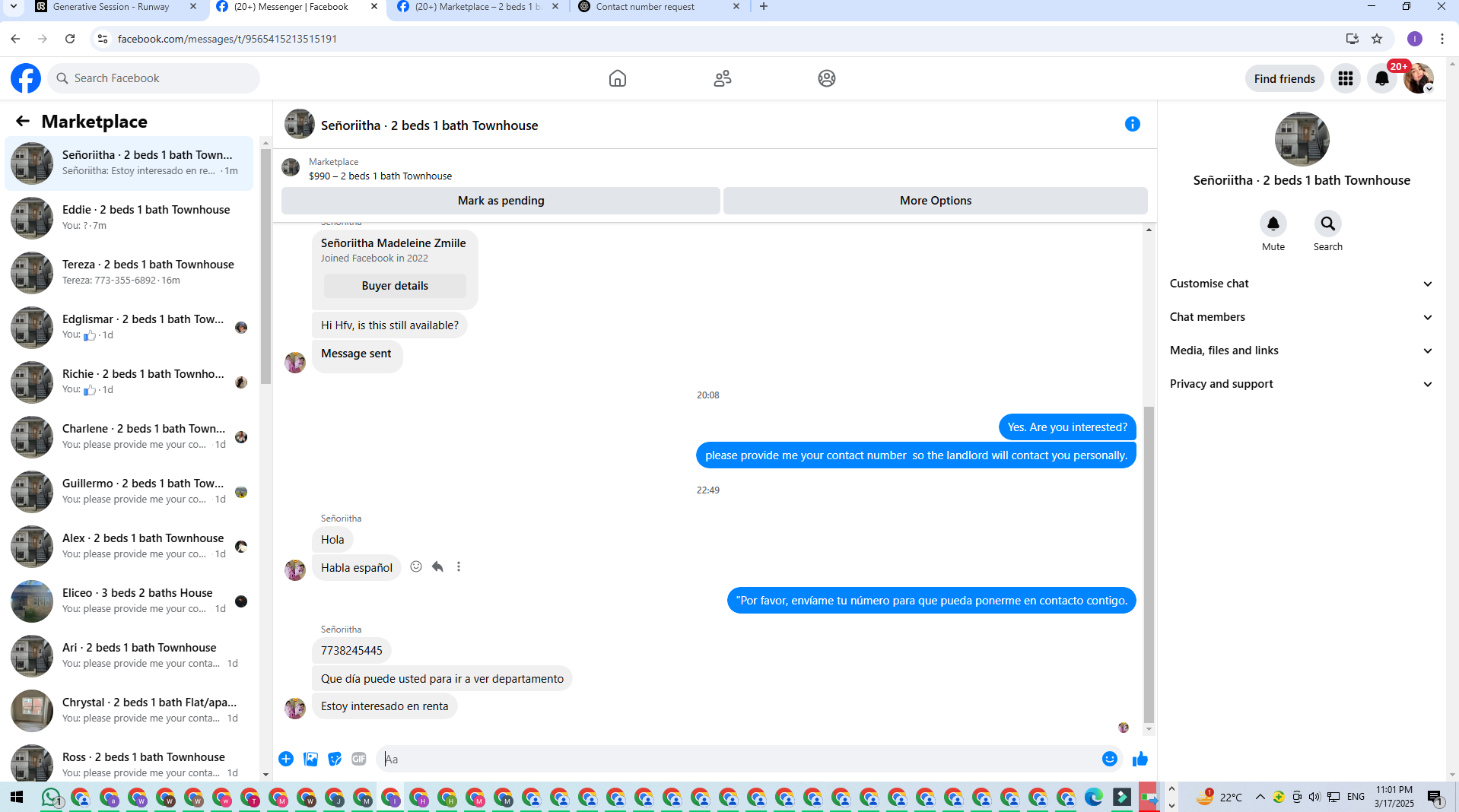This screenshot has height=812, width=1459.
Task: Switch to the Contact number request tab
Action: [658, 7]
